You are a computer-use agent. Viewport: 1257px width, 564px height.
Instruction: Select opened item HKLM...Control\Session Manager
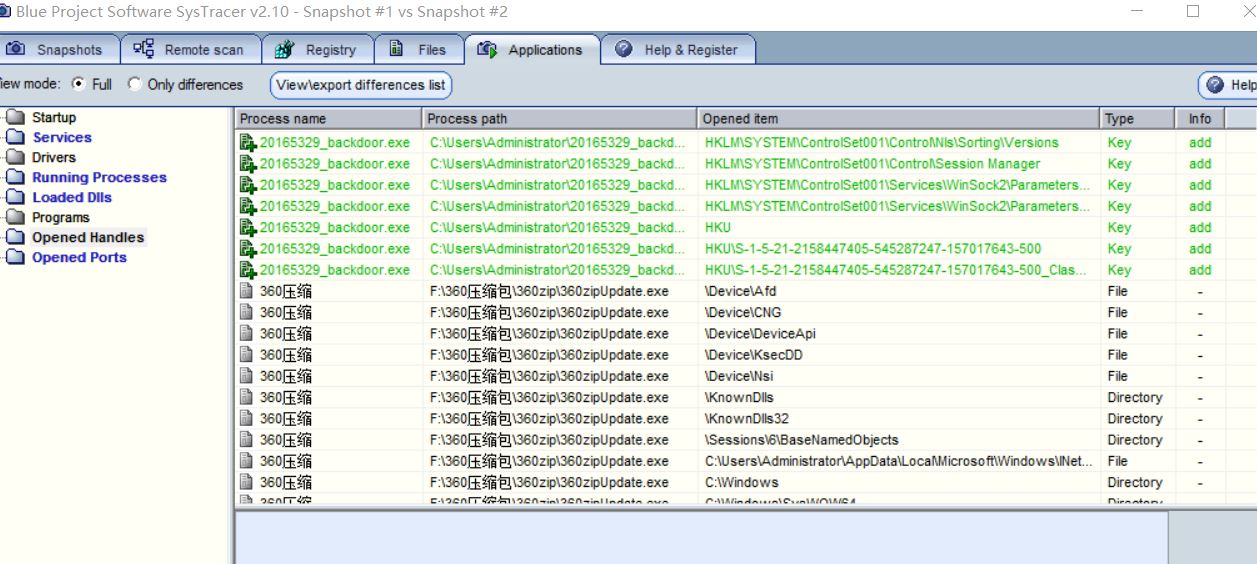872,164
